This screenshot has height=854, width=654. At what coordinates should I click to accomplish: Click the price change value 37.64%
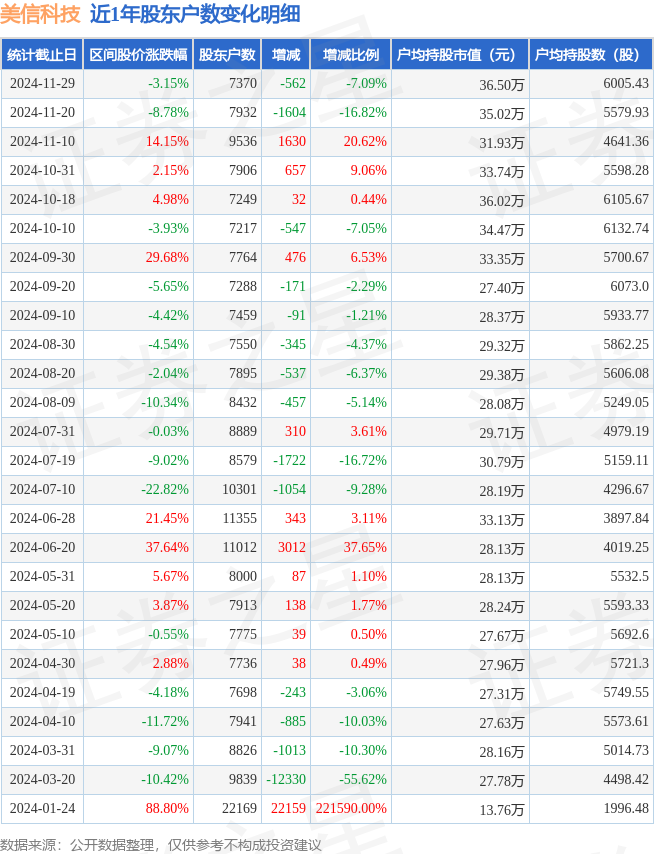click(167, 547)
